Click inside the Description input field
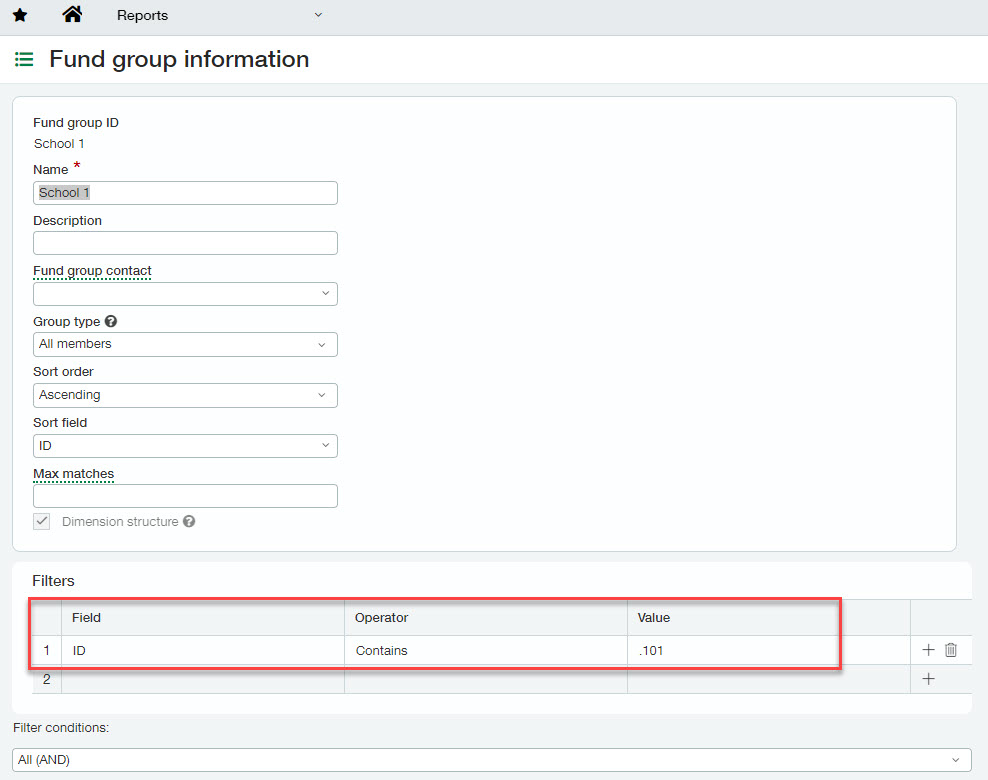Image resolution: width=988 pixels, height=780 pixels. pos(185,242)
